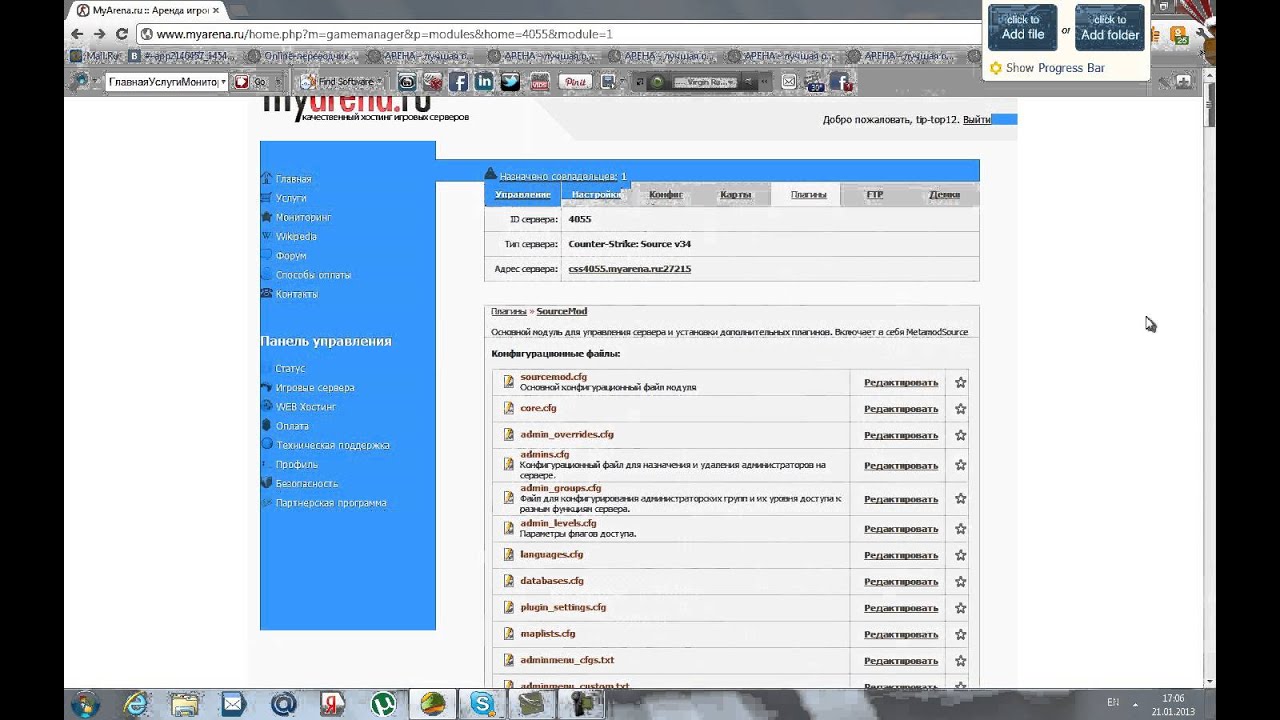Star the admin_levels.cfg file
The height and width of the screenshot is (720, 1280).
click(x=960, y=529)
